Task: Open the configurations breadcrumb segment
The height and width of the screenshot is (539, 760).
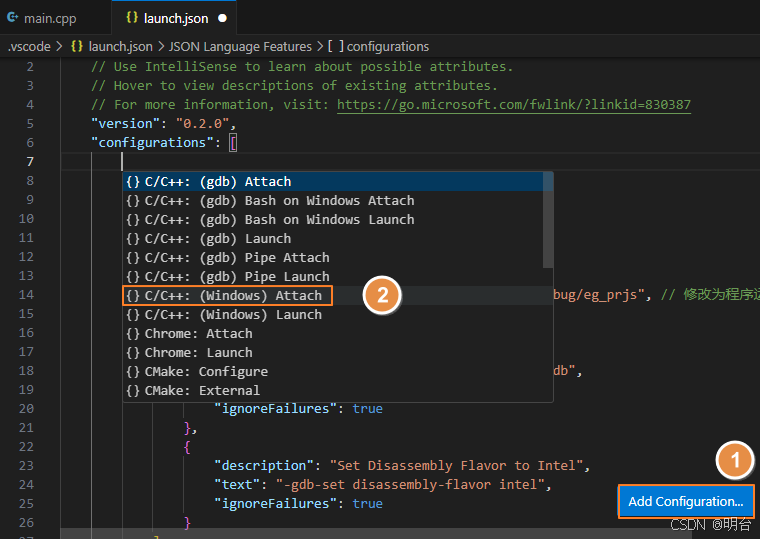Action: 388,47
